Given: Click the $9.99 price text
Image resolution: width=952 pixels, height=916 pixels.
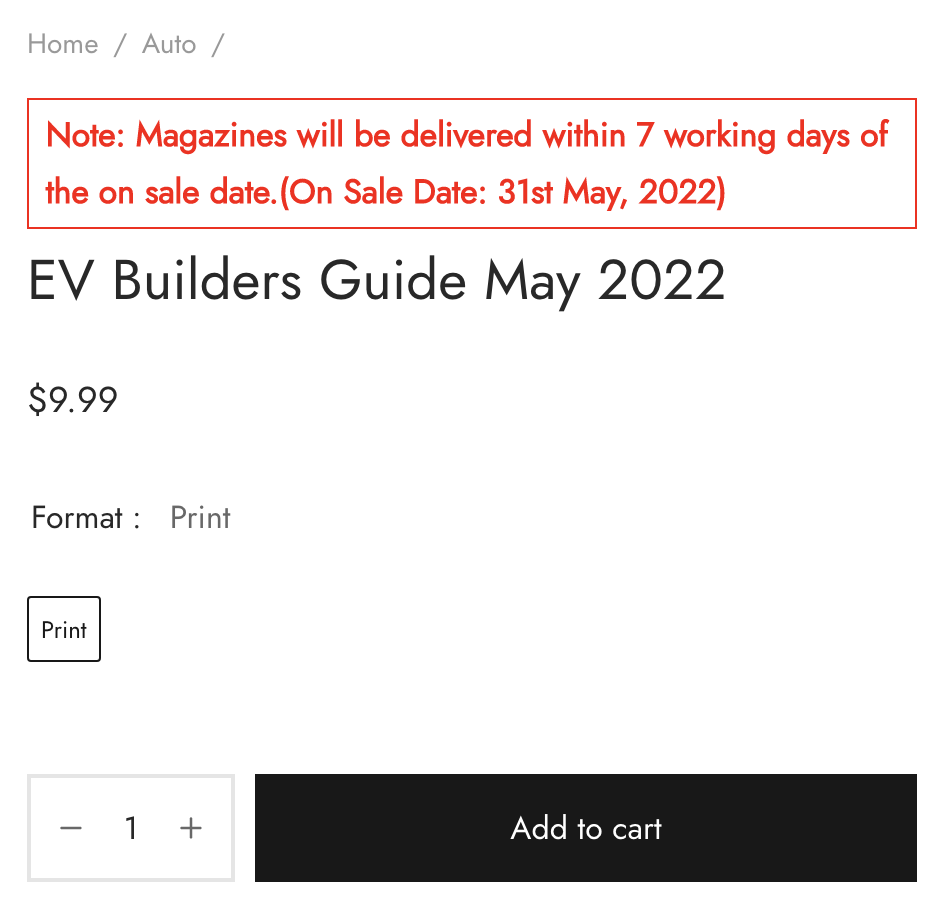Looking at the screenshot, I should (73, 400).
